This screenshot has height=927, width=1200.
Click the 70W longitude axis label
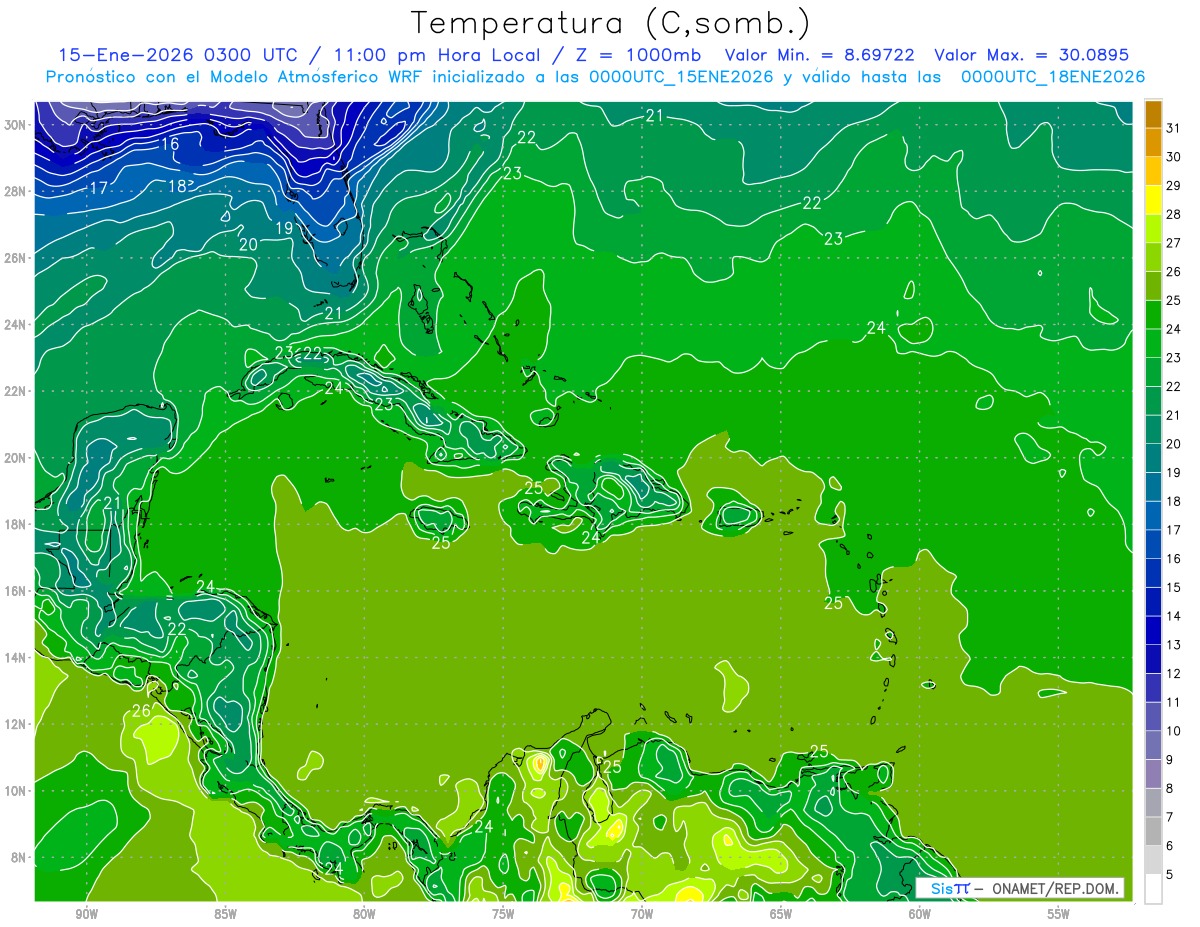[x=642, y=914]
